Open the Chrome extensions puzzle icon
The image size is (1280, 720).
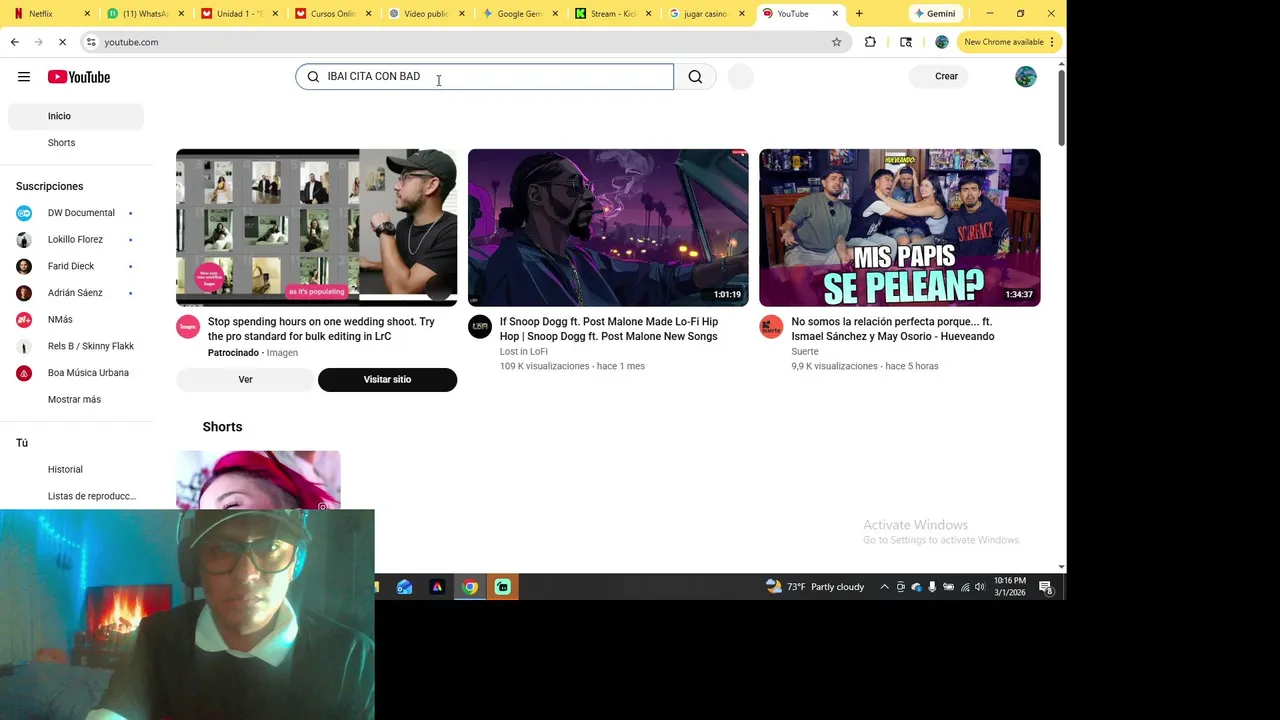870,42
